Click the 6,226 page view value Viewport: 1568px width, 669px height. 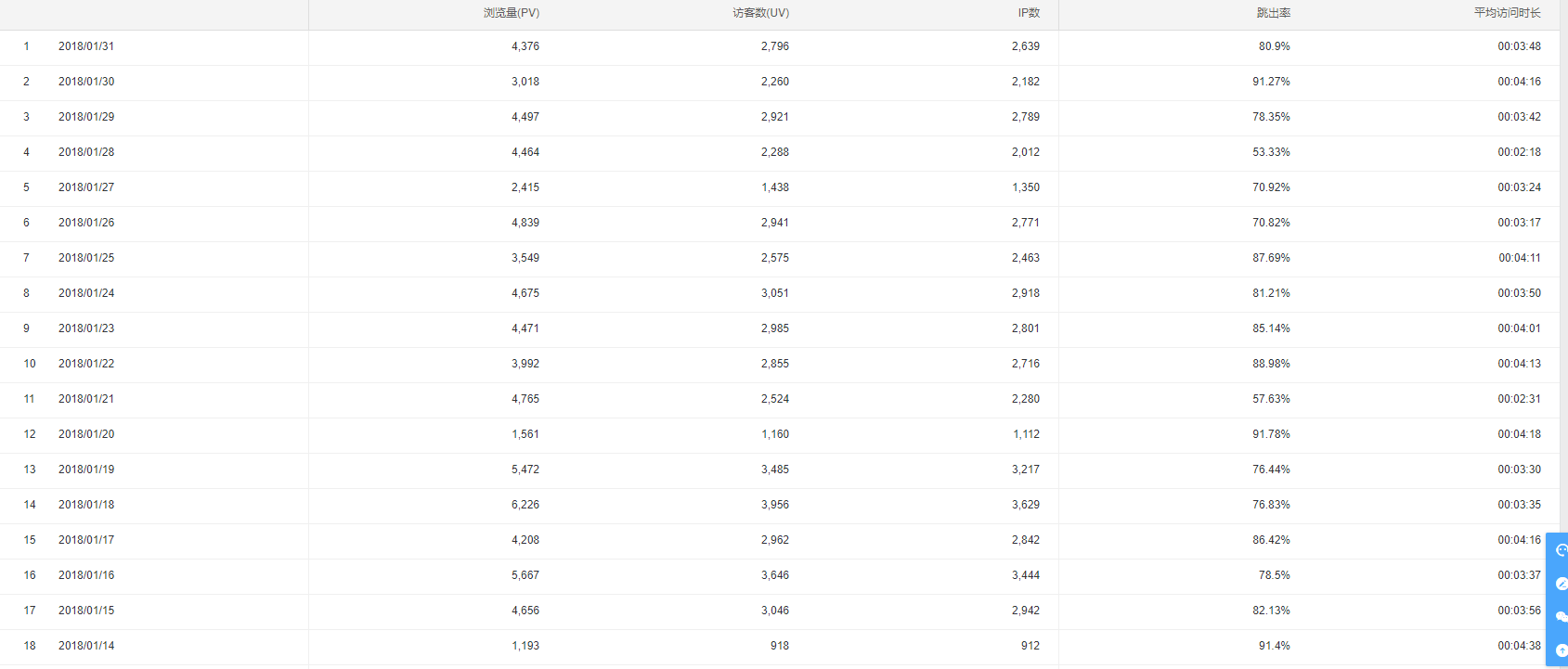click(x=525, y=505)
